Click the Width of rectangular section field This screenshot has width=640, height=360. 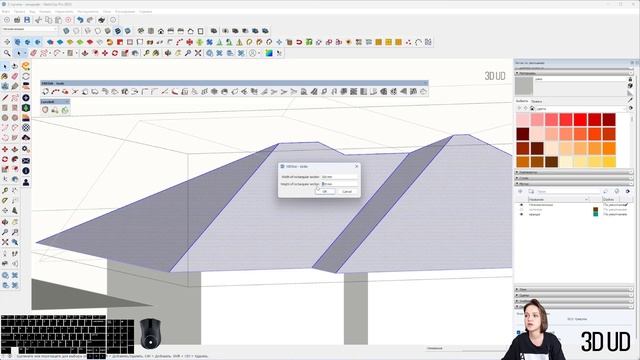[x=339, y=177]
